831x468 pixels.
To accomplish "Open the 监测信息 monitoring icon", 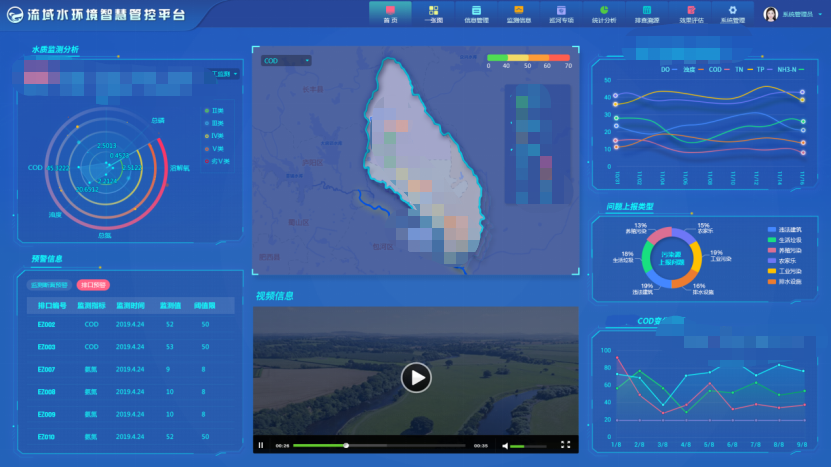I will pyautogui.click(x=519, y=10).
